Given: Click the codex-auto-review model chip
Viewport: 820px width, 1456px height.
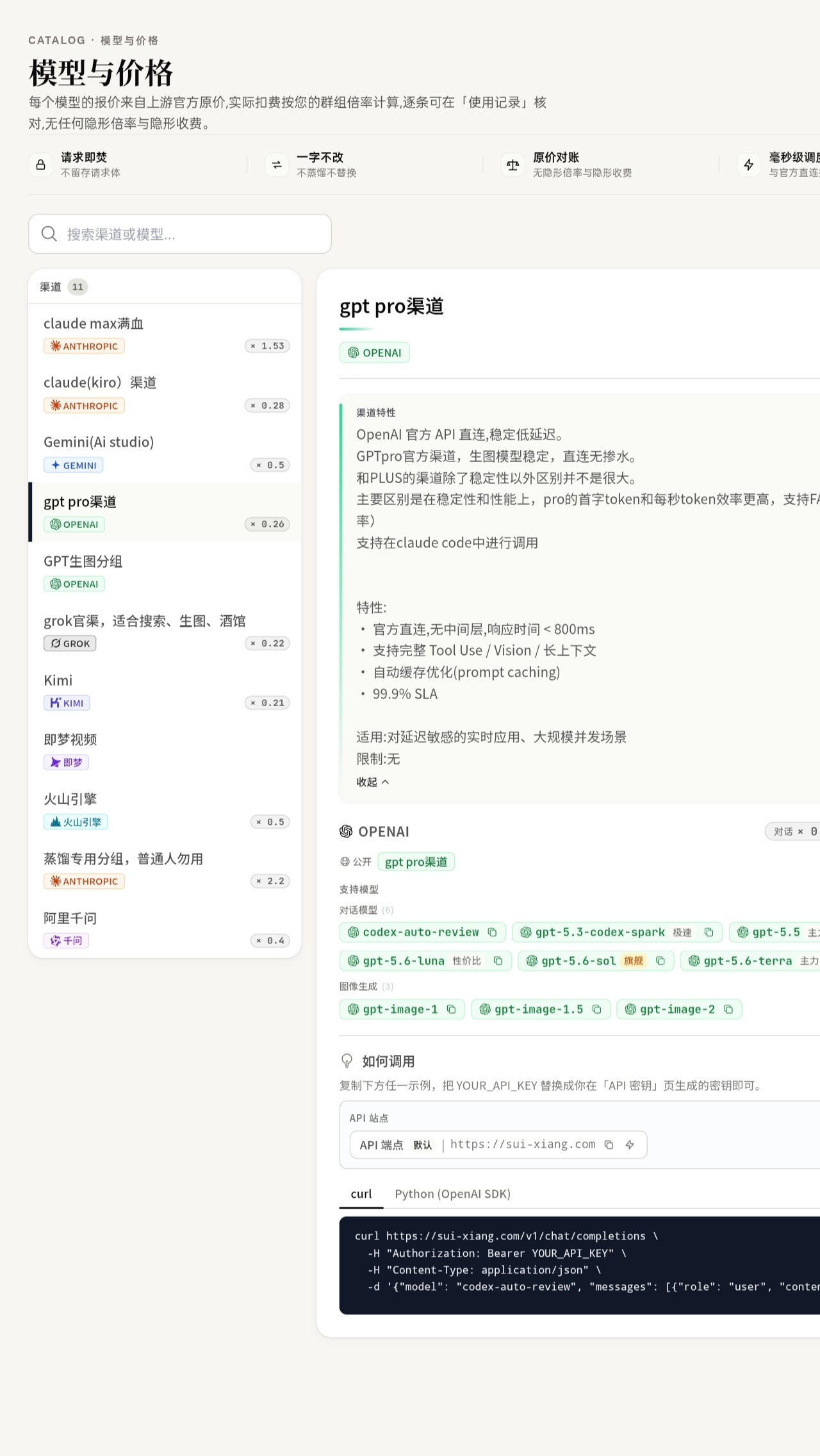Looking at the screenshot, I should (x=422, y=932).
